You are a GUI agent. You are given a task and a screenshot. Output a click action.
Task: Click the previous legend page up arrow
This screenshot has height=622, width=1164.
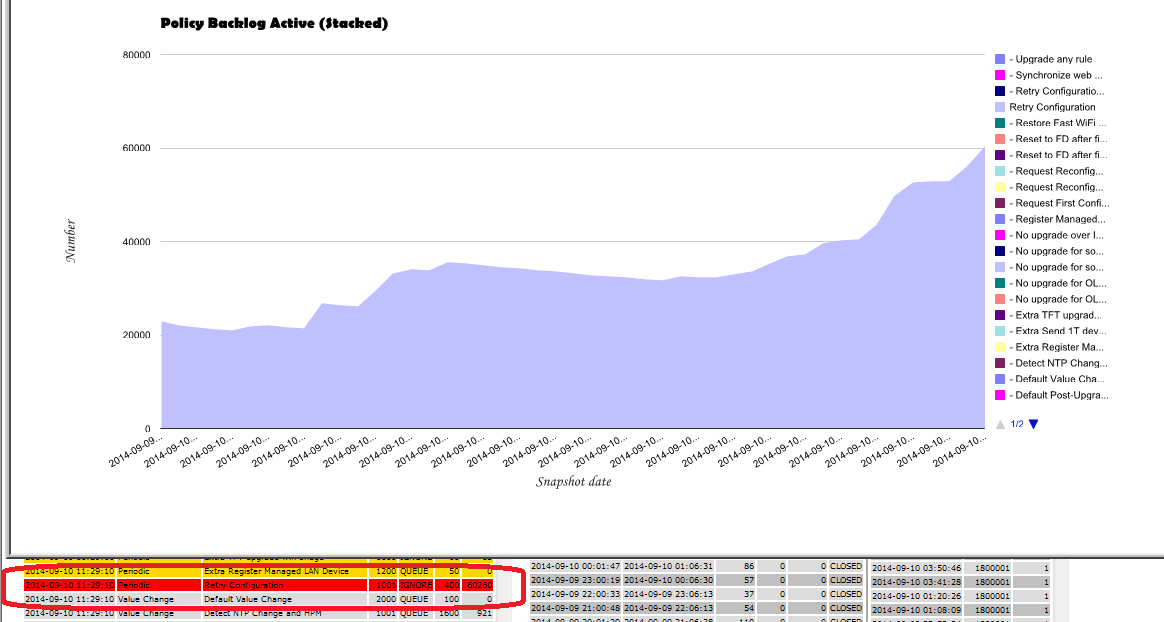pyautogui.click(x=1000, y=424)
